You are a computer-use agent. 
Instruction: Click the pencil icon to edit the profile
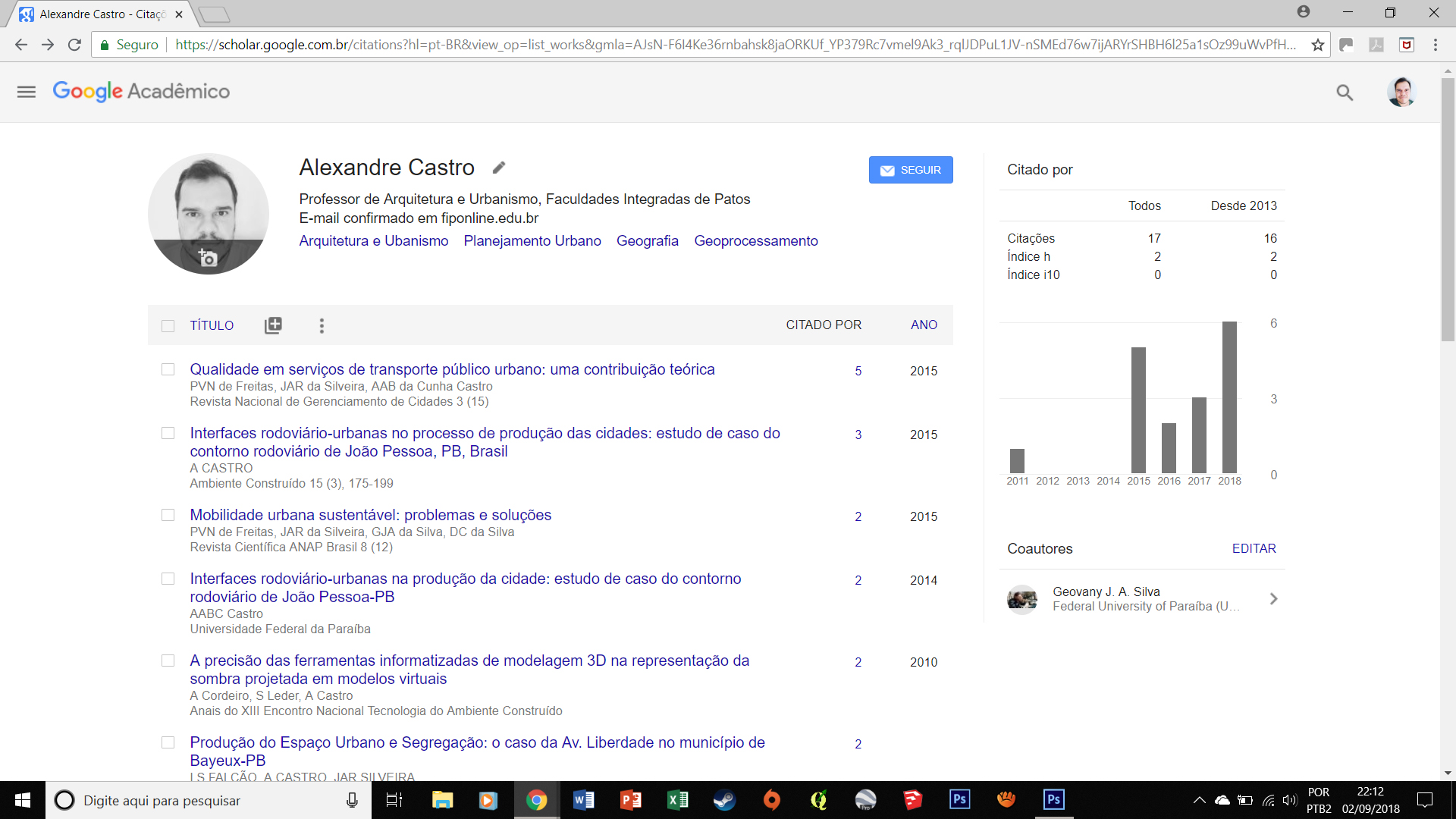coord(499,167)
